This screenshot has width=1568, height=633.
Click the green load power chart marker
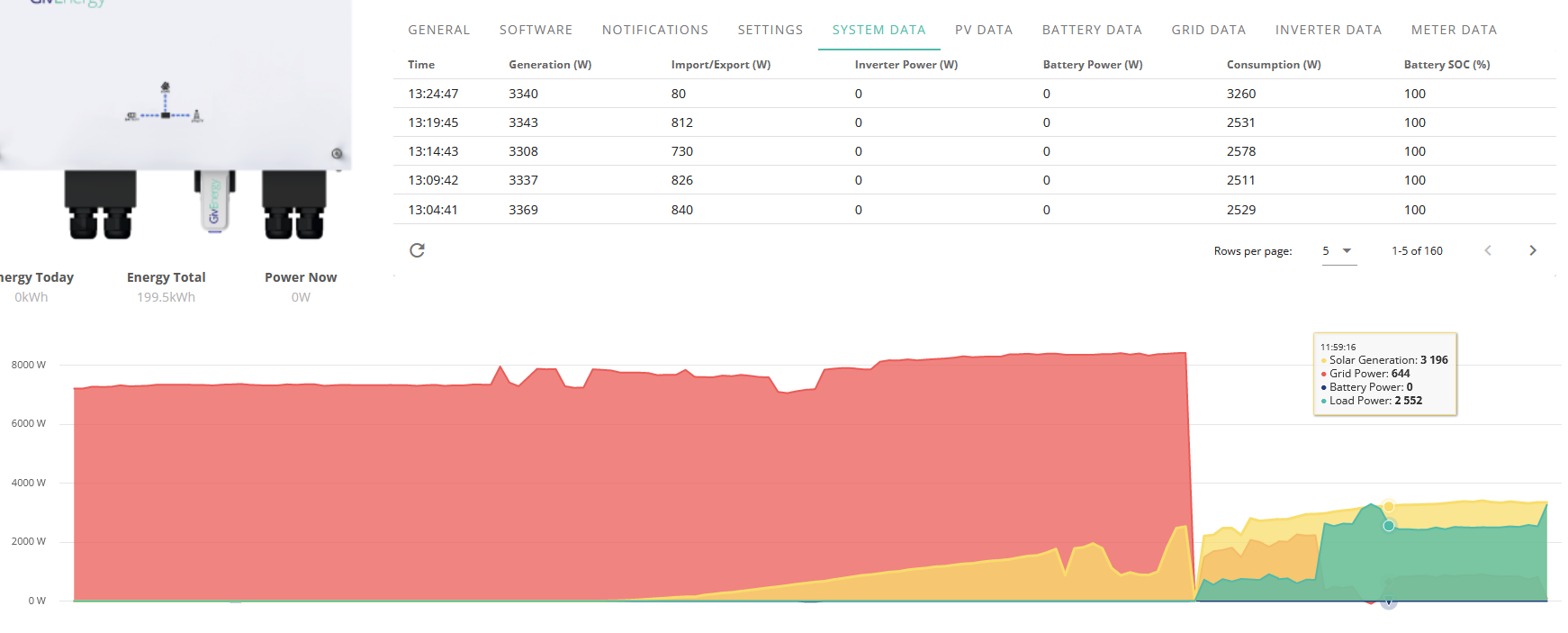pos(1389,526)
